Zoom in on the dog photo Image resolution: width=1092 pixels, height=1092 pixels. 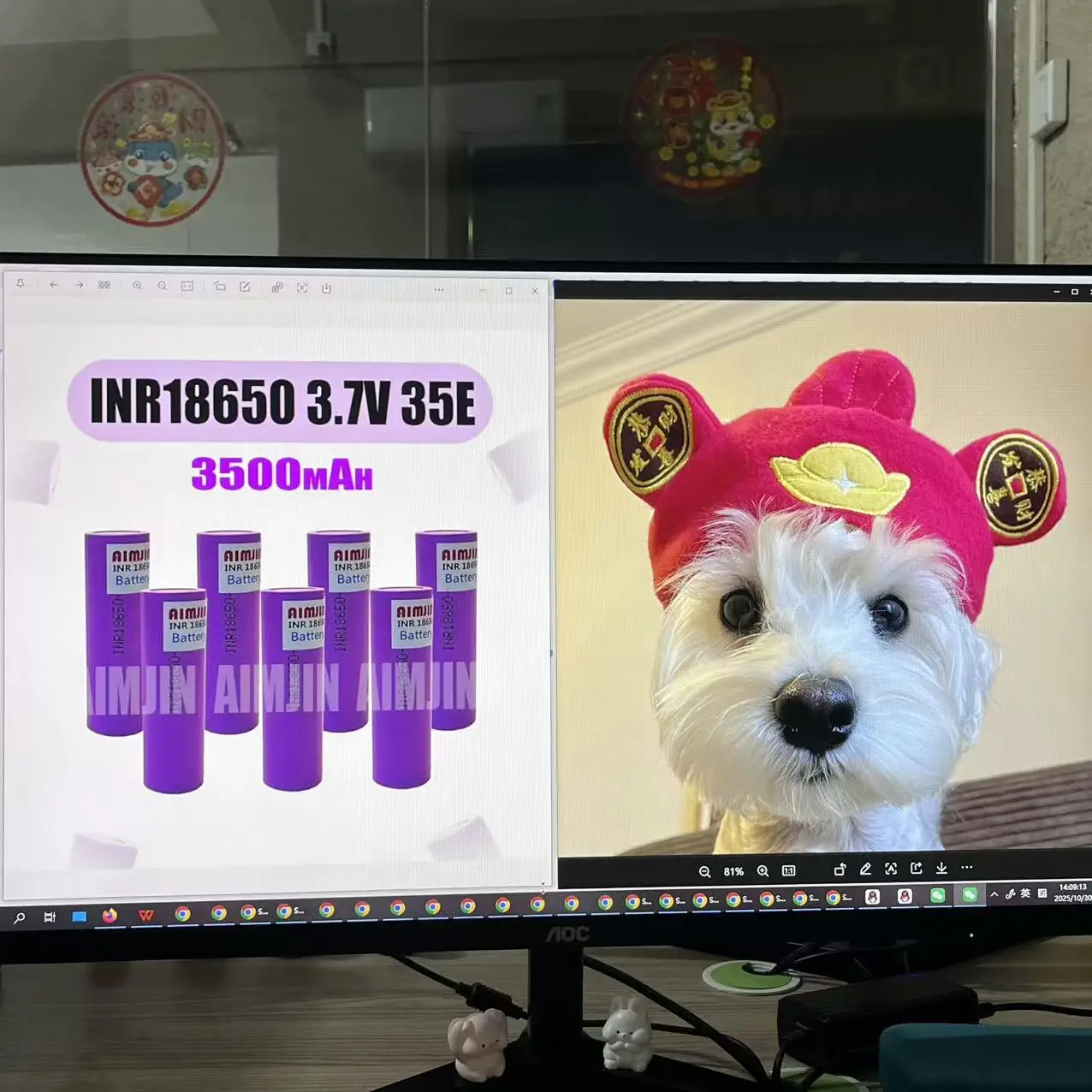[x=763, y=870]
